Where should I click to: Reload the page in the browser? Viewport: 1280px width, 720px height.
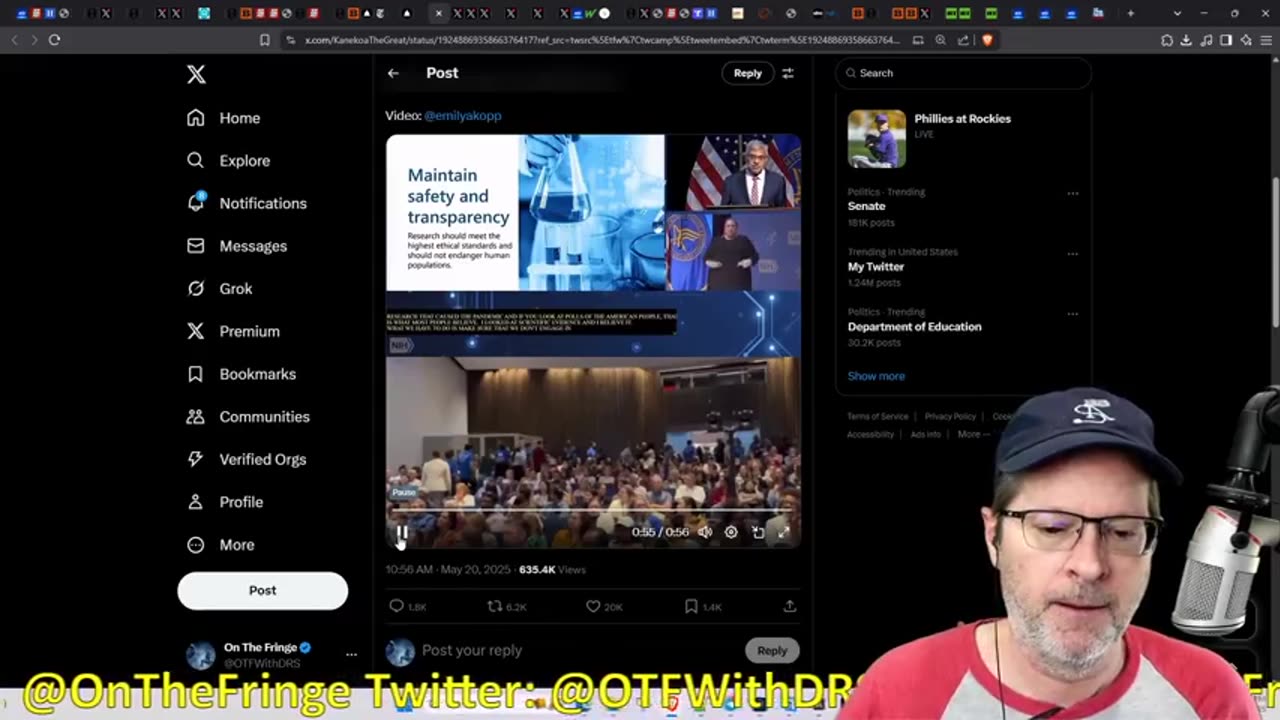coord(54,40)
